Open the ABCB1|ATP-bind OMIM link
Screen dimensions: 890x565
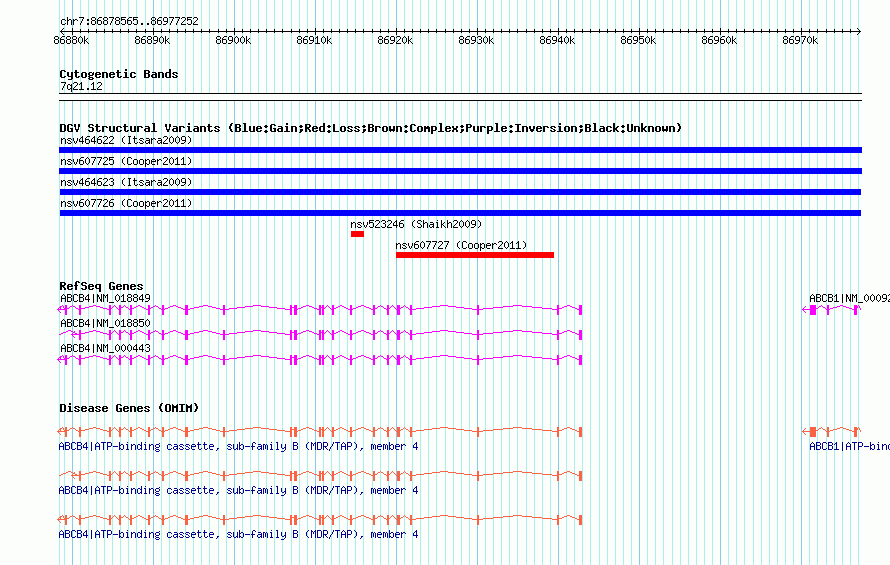(x=849, y=447)
